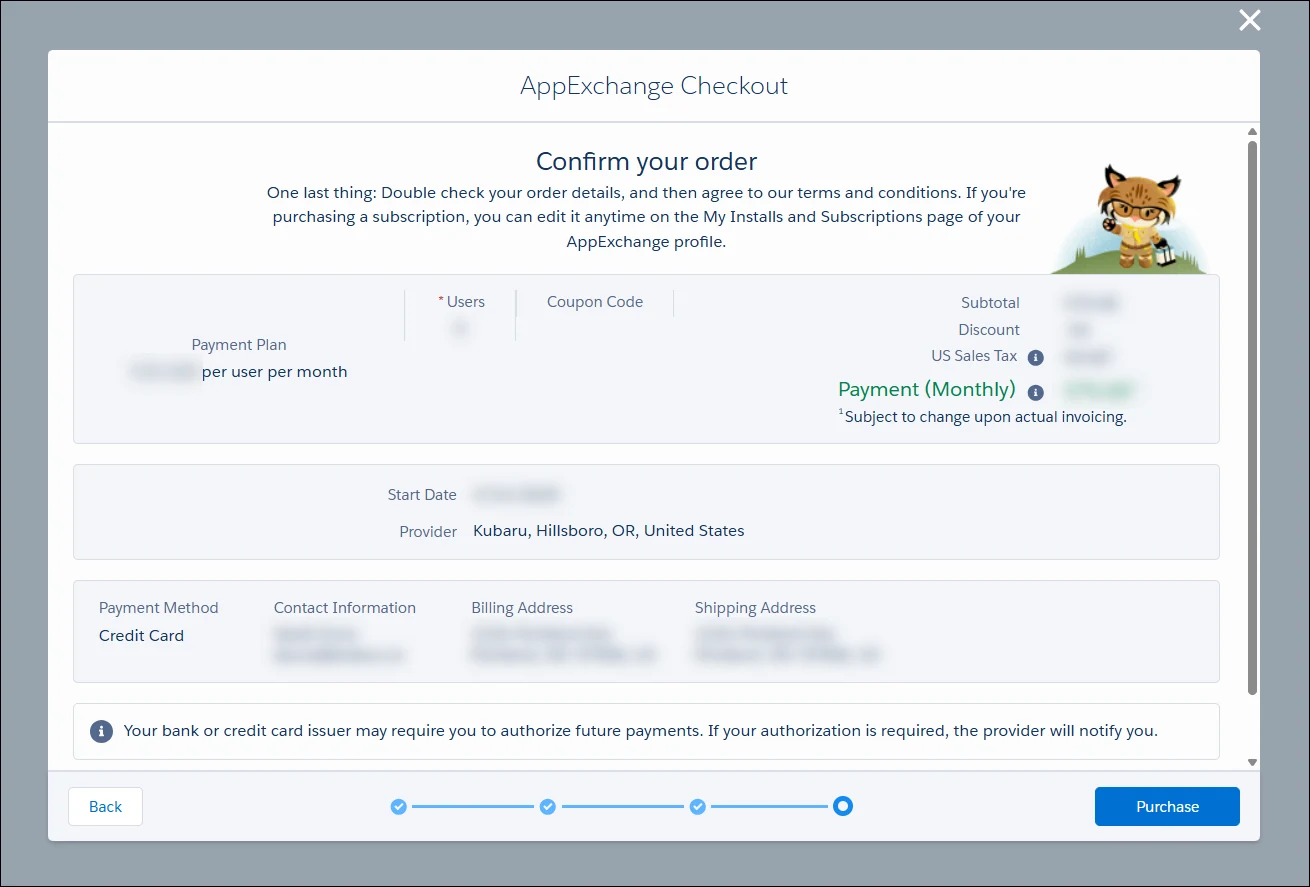Click the first completed progress step
Image resolution: width=1310 pixels, height=887 pixels.
click(398, 806)
